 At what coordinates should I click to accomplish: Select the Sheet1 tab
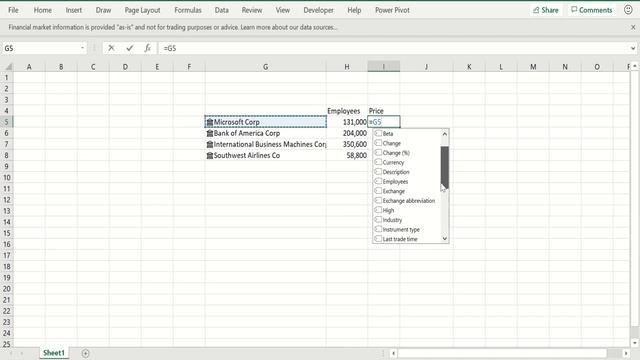[54, 353]
